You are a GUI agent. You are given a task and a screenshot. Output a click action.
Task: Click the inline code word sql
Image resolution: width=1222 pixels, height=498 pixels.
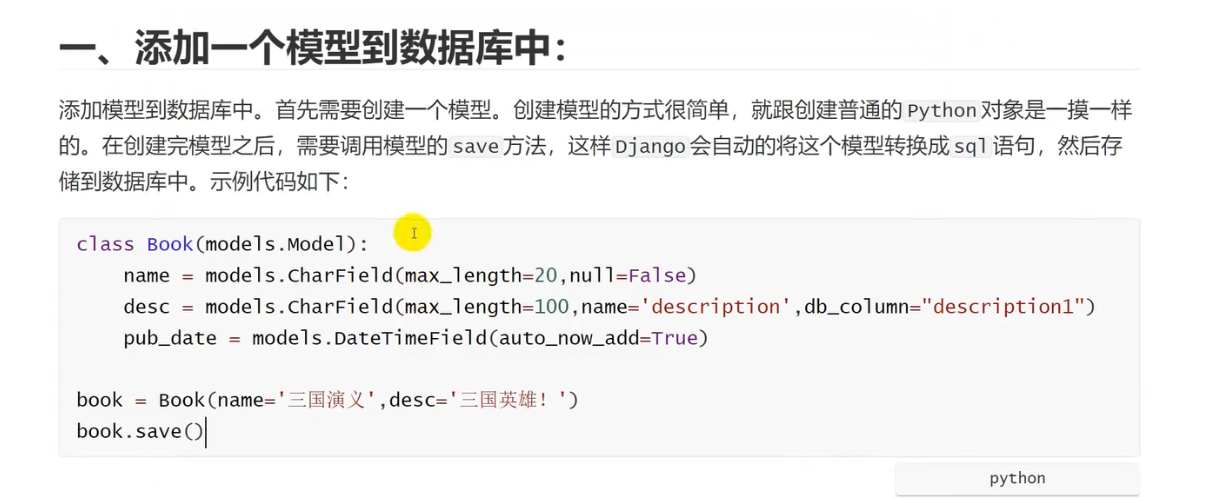coord(970,147)
